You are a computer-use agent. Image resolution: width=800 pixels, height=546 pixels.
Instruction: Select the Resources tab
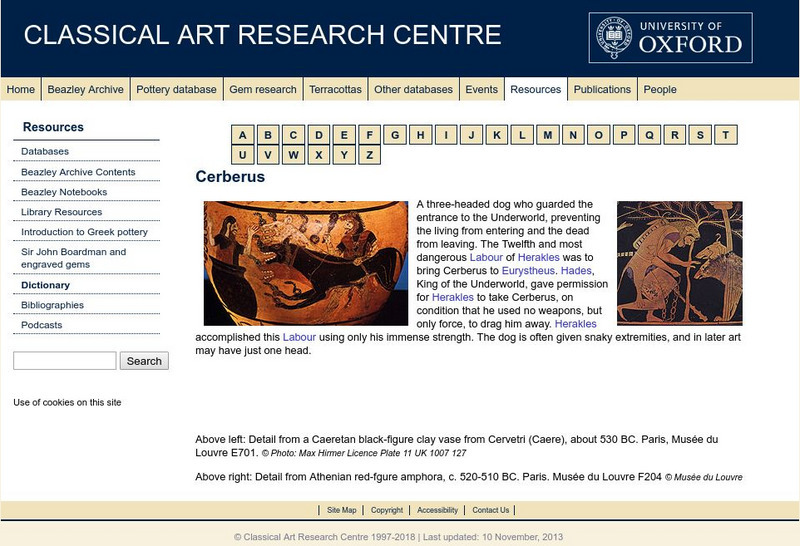point(536,89)
